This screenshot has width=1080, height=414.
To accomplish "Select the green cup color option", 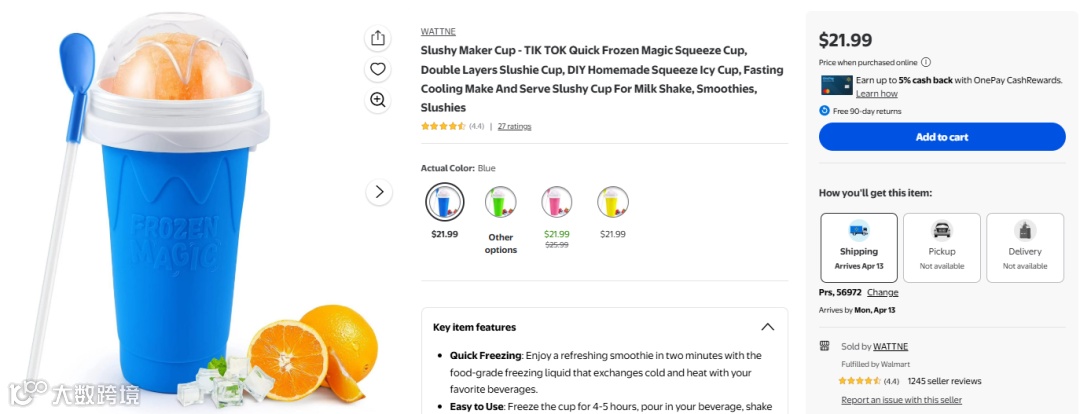I will [501, 202].
